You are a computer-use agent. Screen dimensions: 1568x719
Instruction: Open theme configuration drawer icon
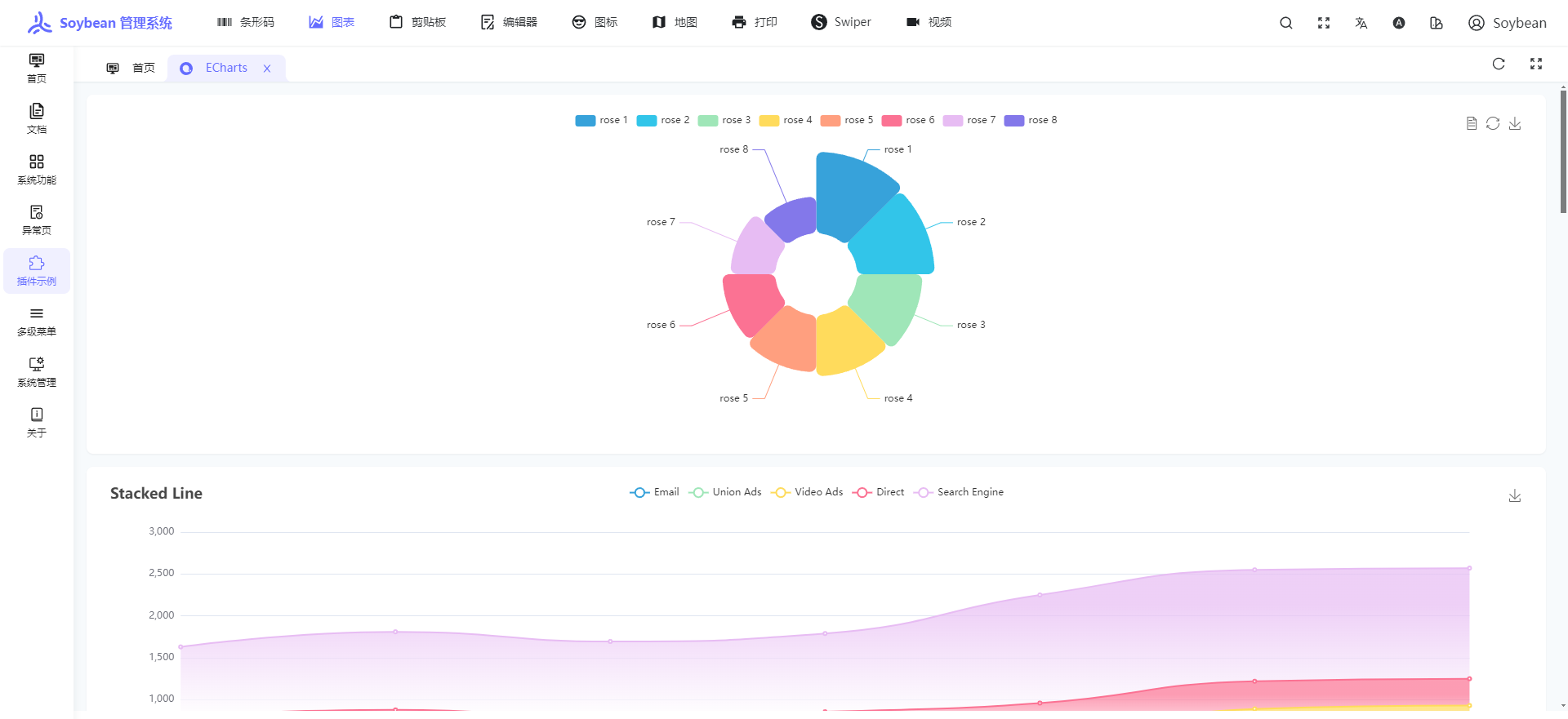pyautogui.click(x=1437, y=23)
